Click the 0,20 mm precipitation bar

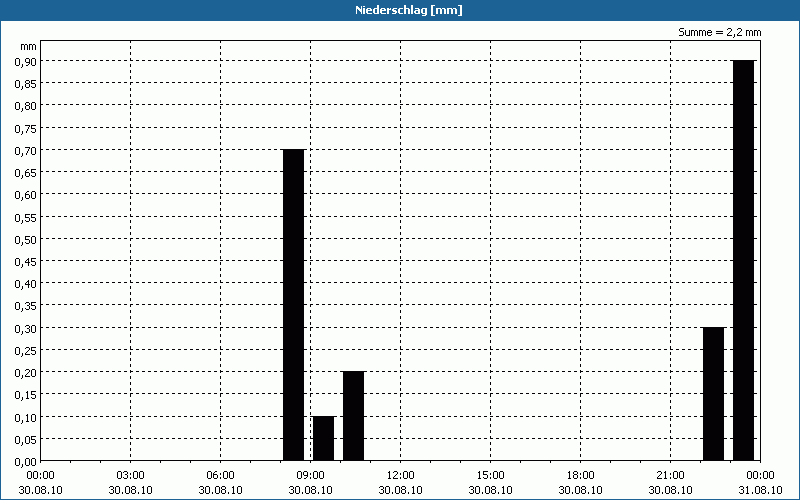354,416
